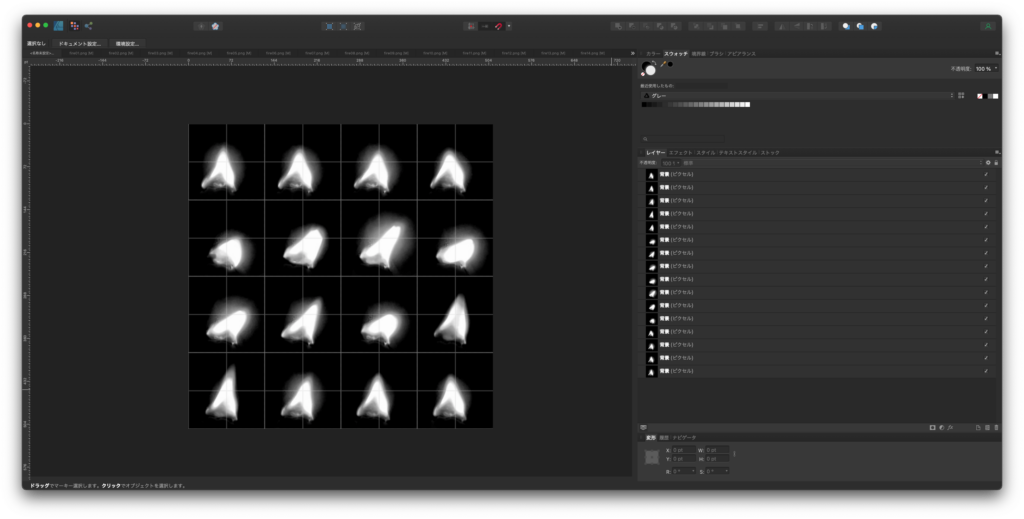Pick a color with the eyedropper icon
The image size is (1024, 519).
[662, 65]
